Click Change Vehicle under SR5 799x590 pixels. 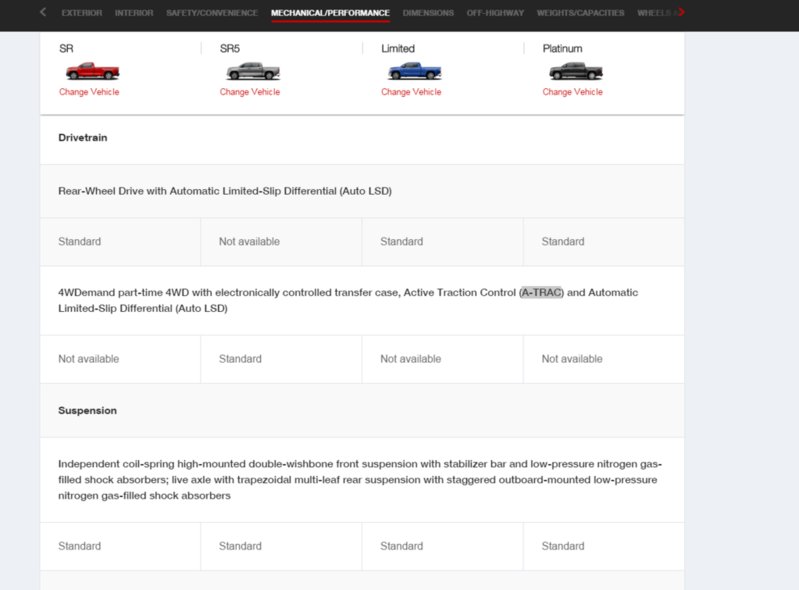click(x=250, y=92)
